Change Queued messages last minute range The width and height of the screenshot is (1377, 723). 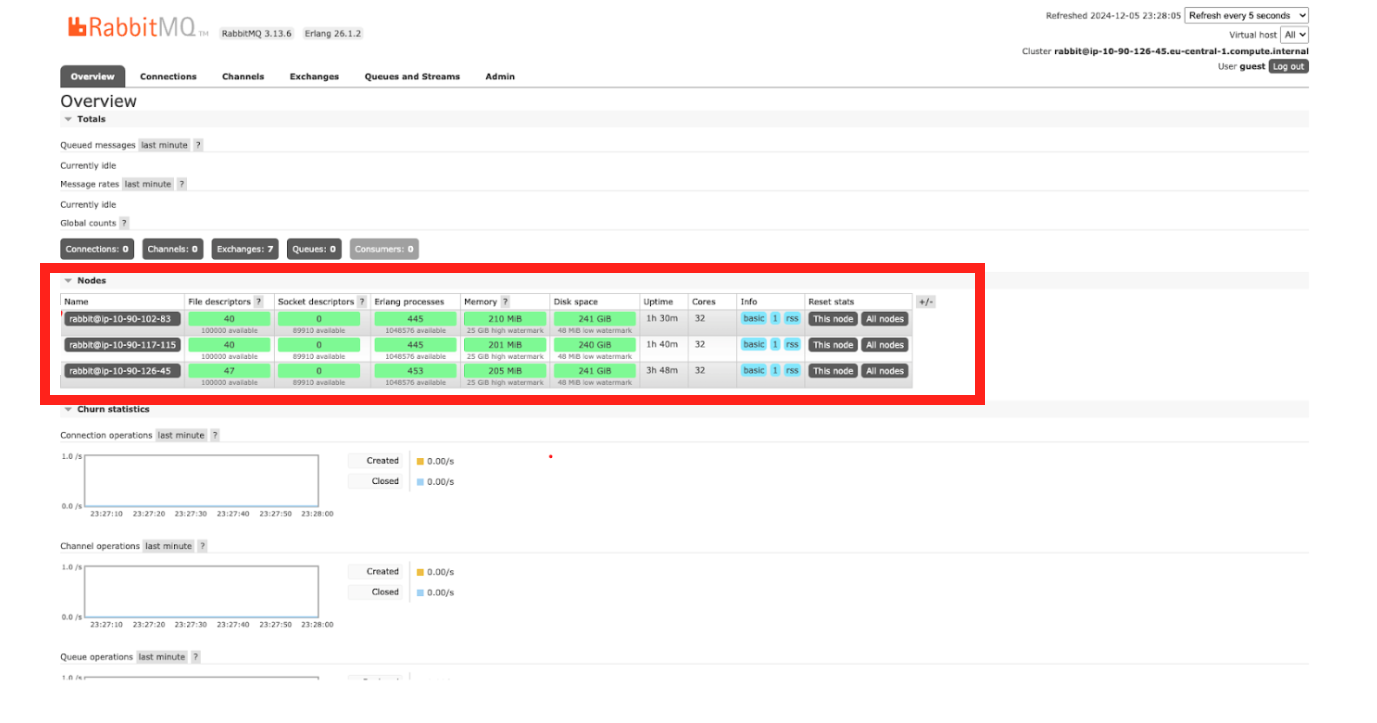(164, 145)
